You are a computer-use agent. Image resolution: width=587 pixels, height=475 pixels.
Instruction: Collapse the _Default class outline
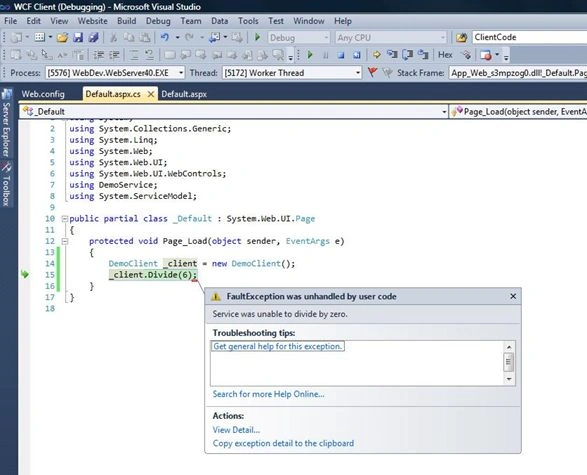(65, 218)
